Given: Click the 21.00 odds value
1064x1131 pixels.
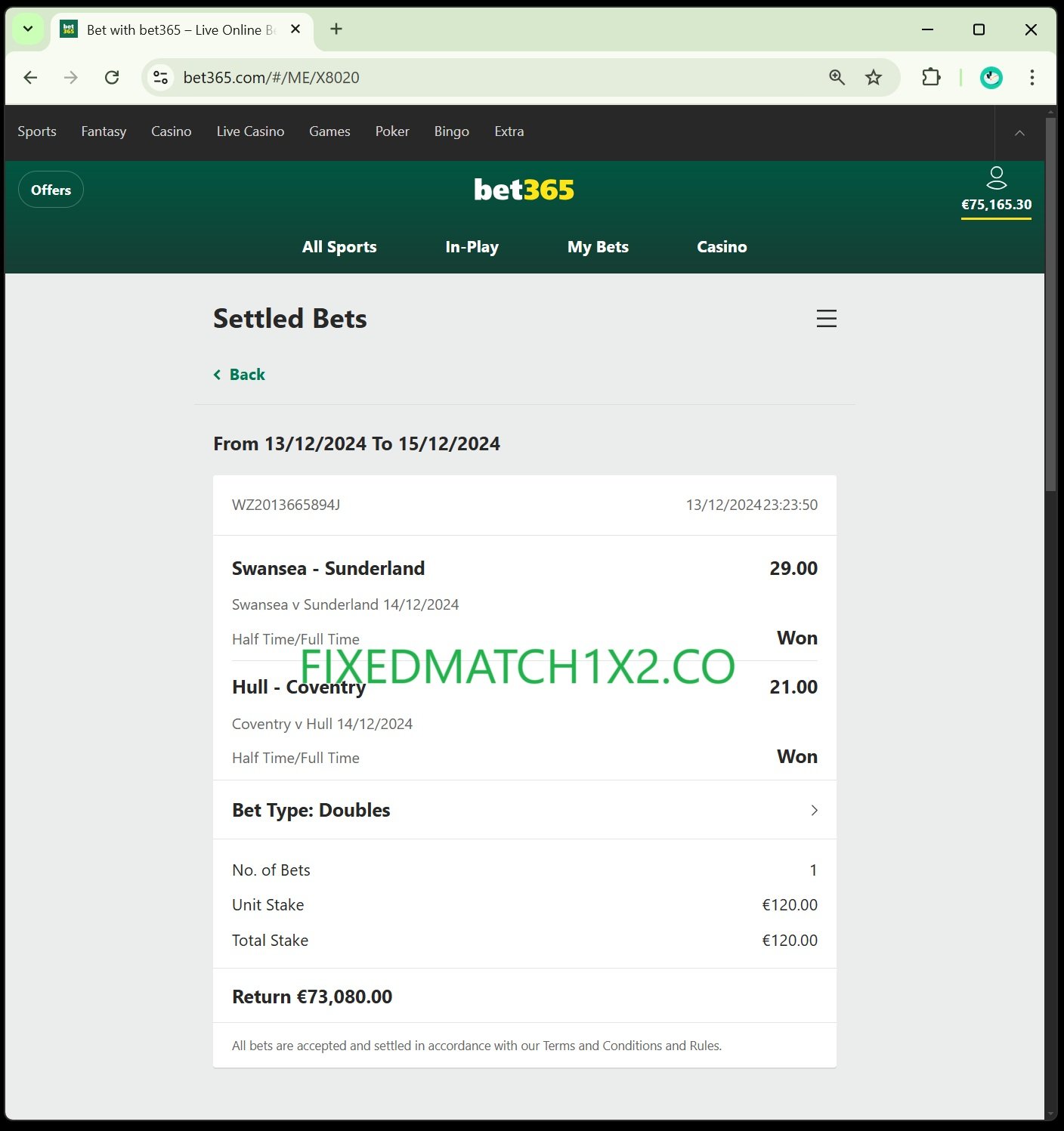Looking at the screenshot, I should click(793, 687).
